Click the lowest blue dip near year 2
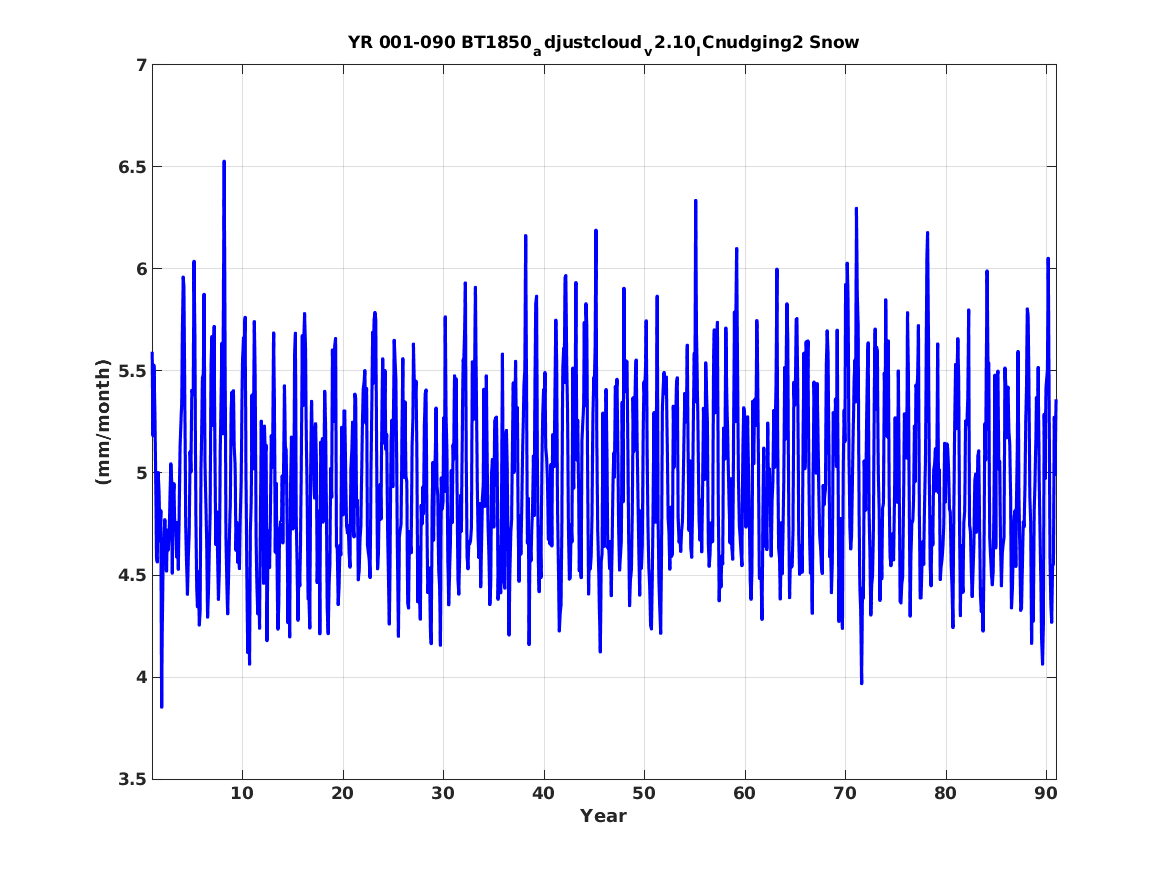Screen dimensions: 1167x875 click(x=162, y=705)
